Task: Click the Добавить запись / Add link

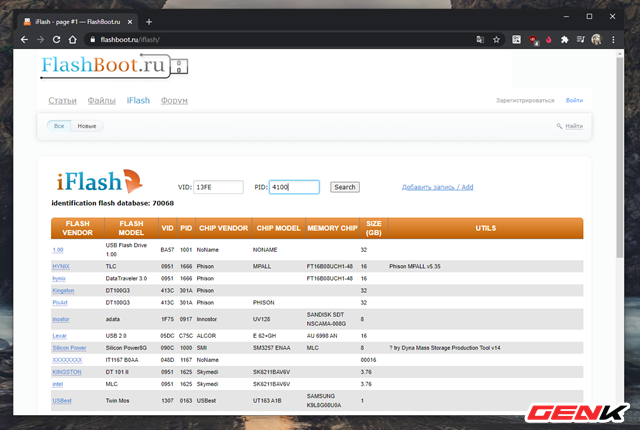Action: pyautogui.click(x=438, y=187)
